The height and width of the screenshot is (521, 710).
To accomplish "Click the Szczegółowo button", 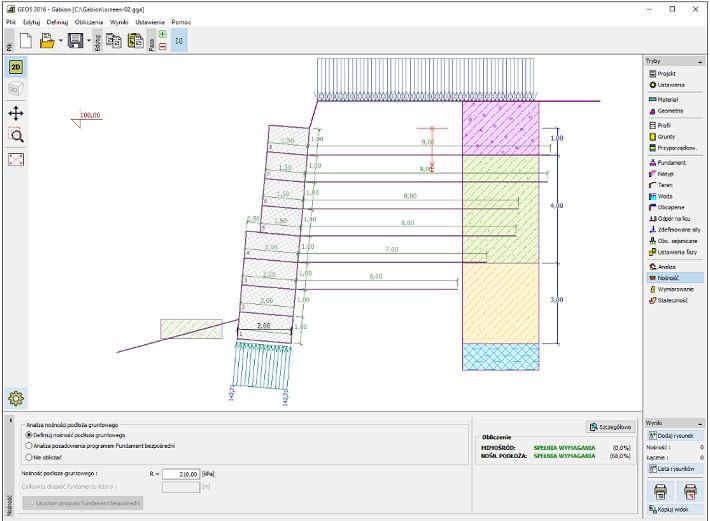I will [610, 427].
